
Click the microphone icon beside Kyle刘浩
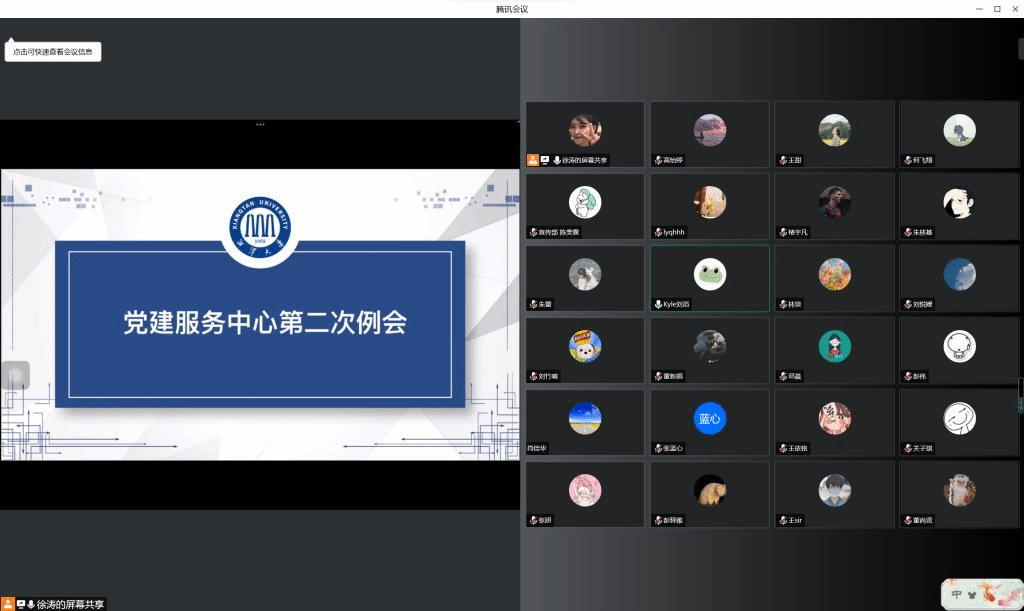point(657,304)
